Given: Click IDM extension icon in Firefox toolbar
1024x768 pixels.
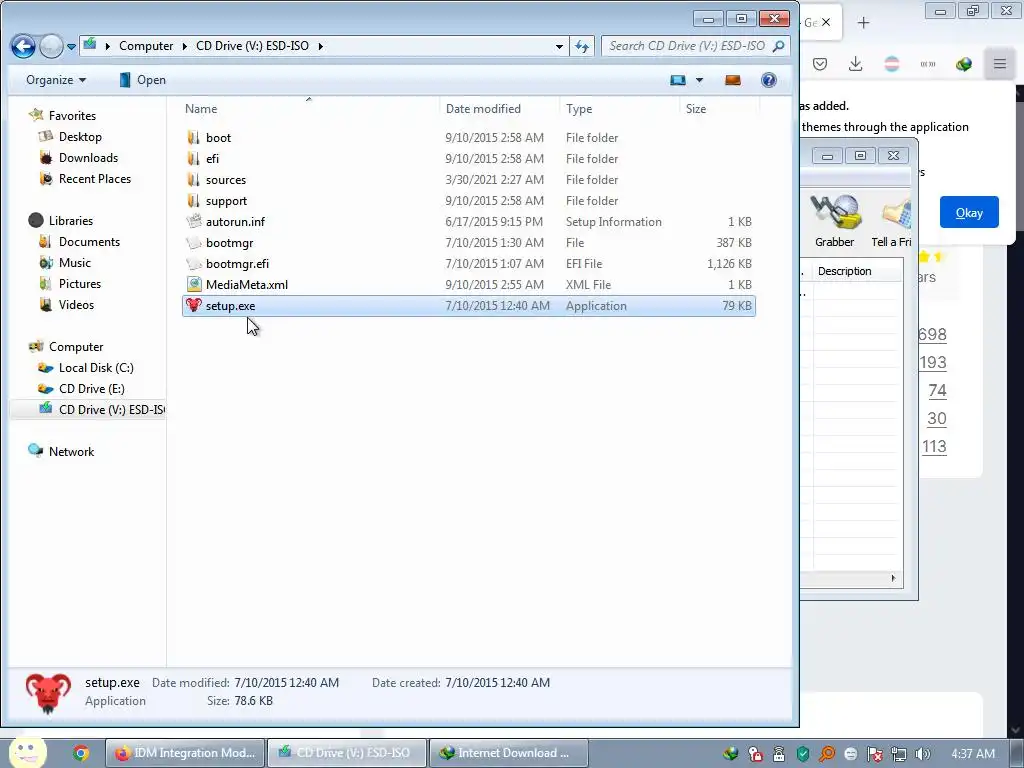Looking at the screenshot, I should click(964, 64).
